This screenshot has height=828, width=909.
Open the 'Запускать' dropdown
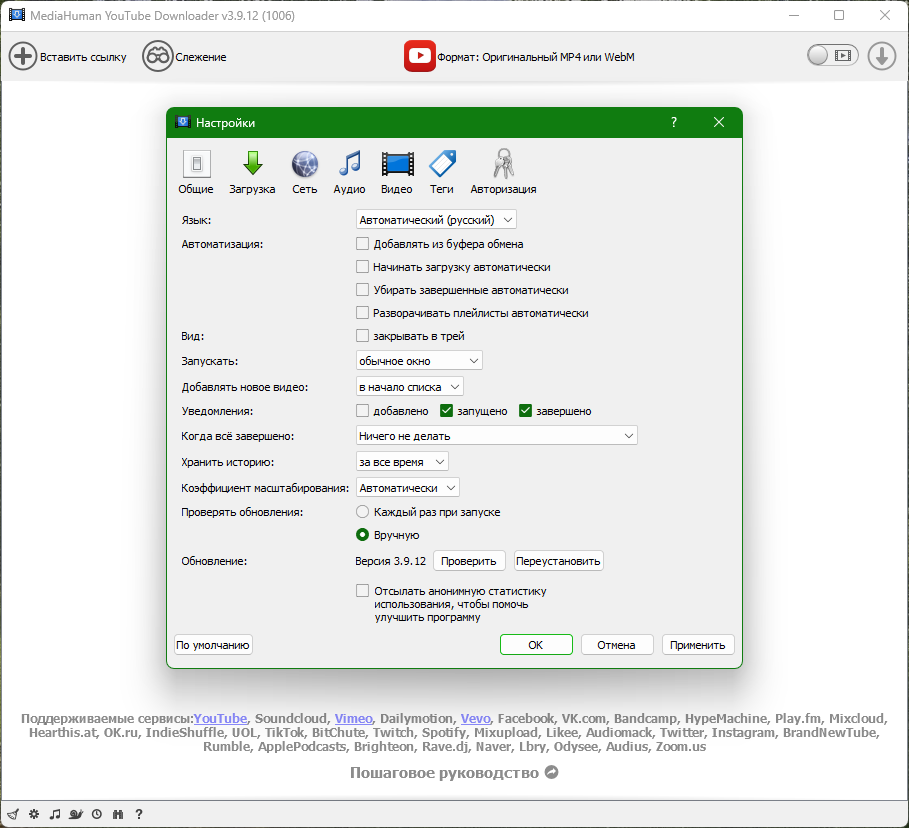(418, 360)
